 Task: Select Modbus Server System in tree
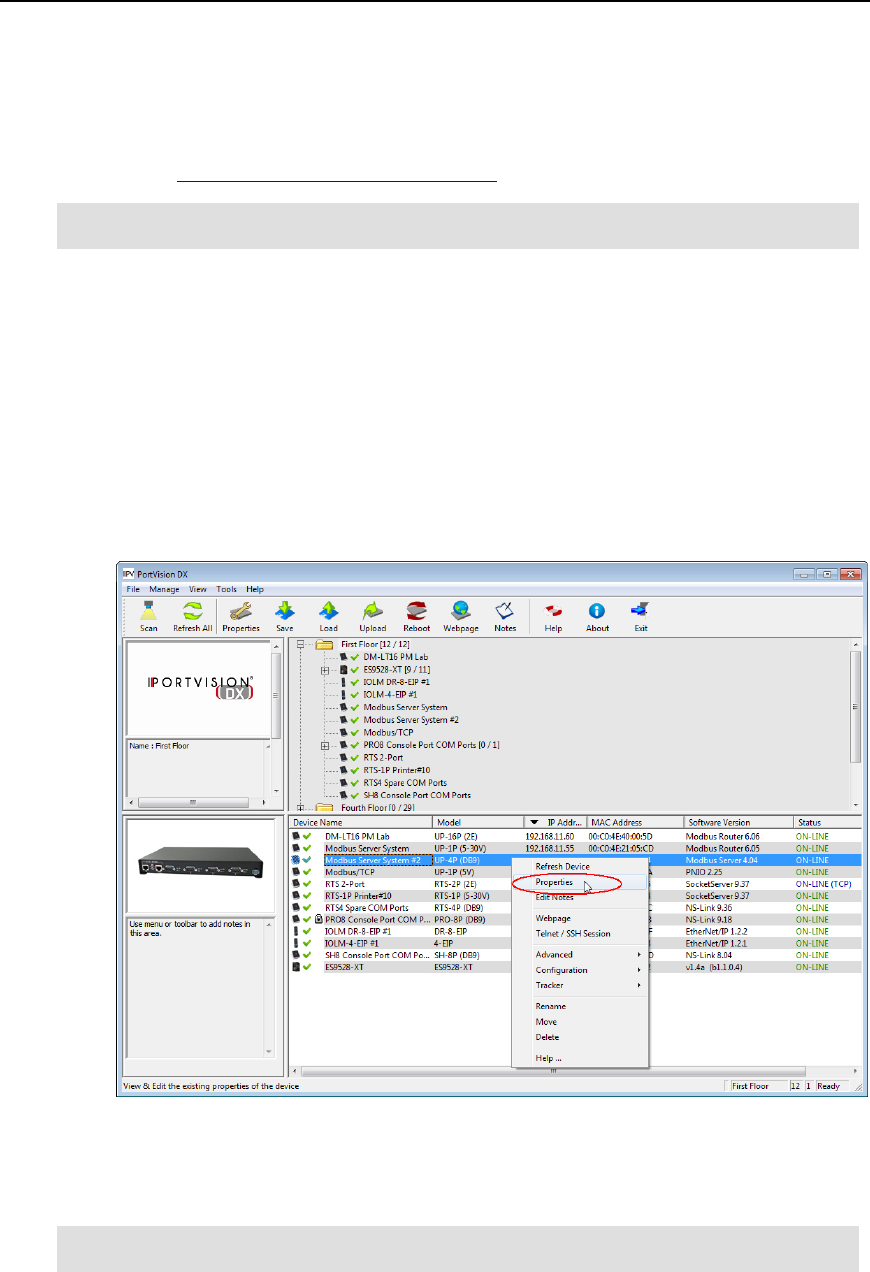[405, 707]
